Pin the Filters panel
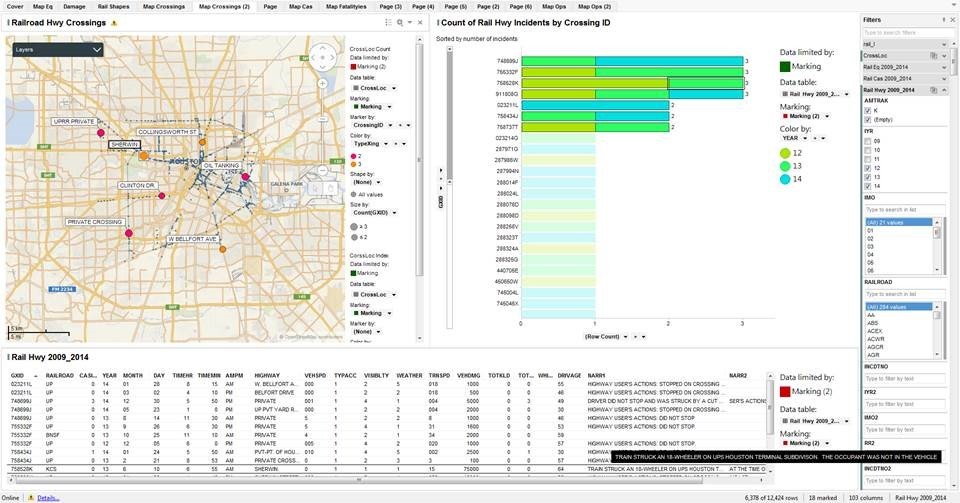This screenshot has height=503, width=960. (x=943, y=20)
